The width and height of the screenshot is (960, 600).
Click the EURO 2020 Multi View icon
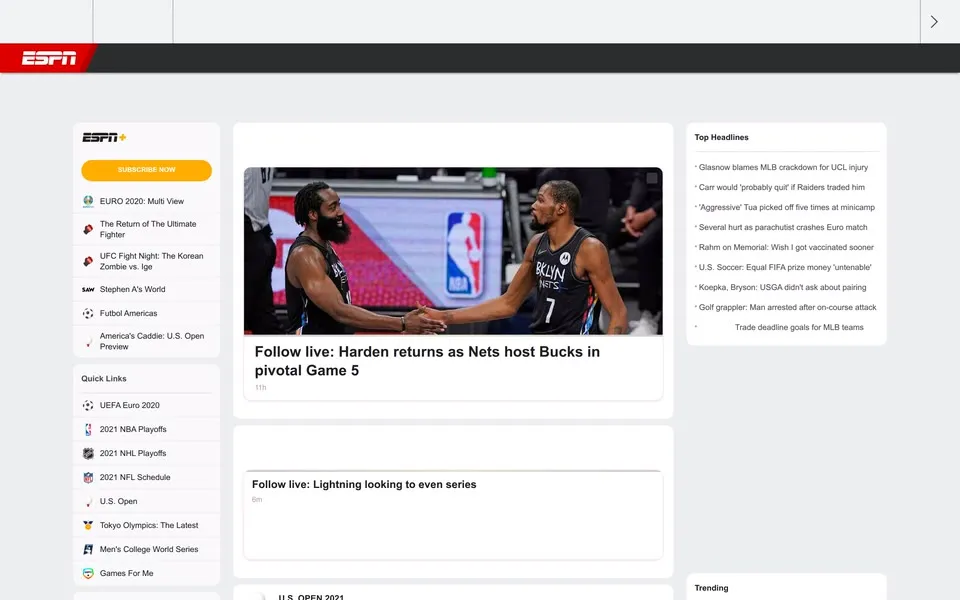point(88,201)
